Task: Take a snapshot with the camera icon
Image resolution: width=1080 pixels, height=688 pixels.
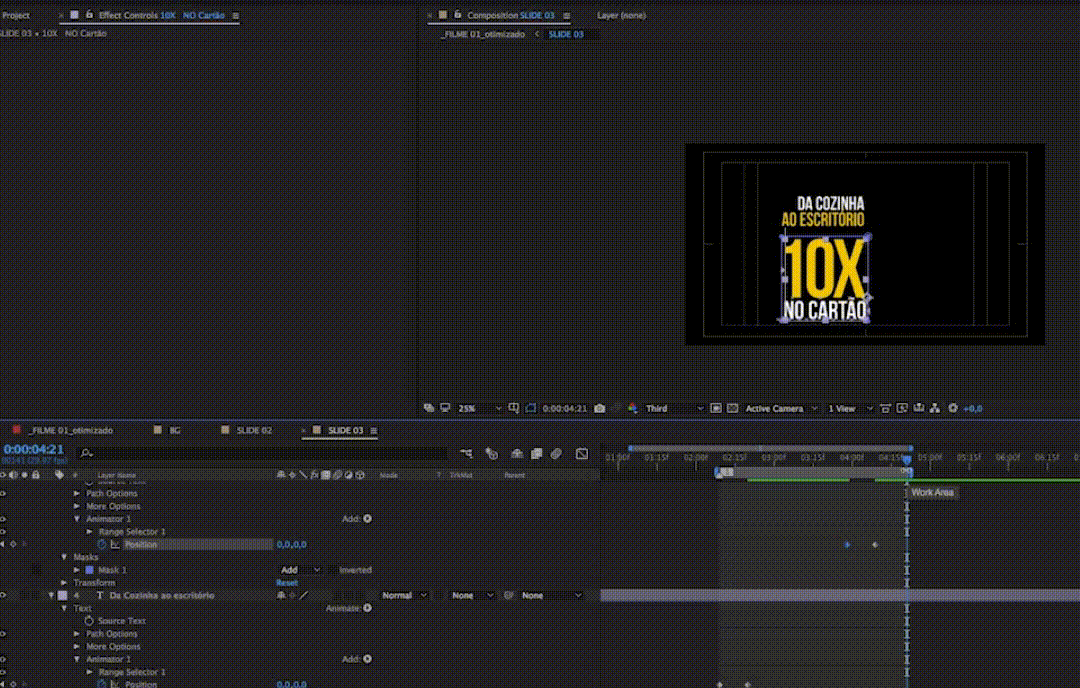Action: (x=599, y=408)
